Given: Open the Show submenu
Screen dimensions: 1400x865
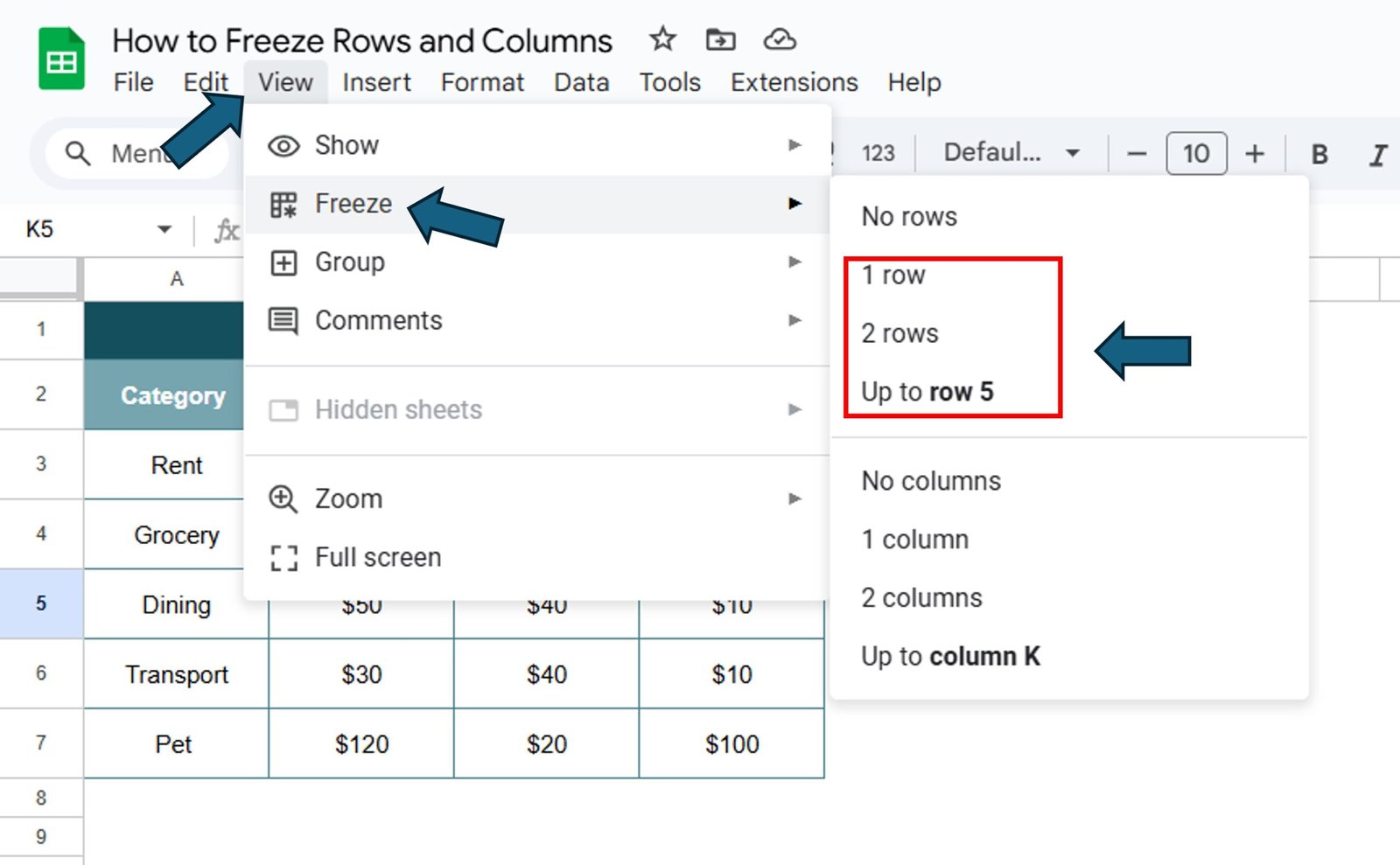Looking at the screenshot, I should pyautogui.click(x=537, y=145).
